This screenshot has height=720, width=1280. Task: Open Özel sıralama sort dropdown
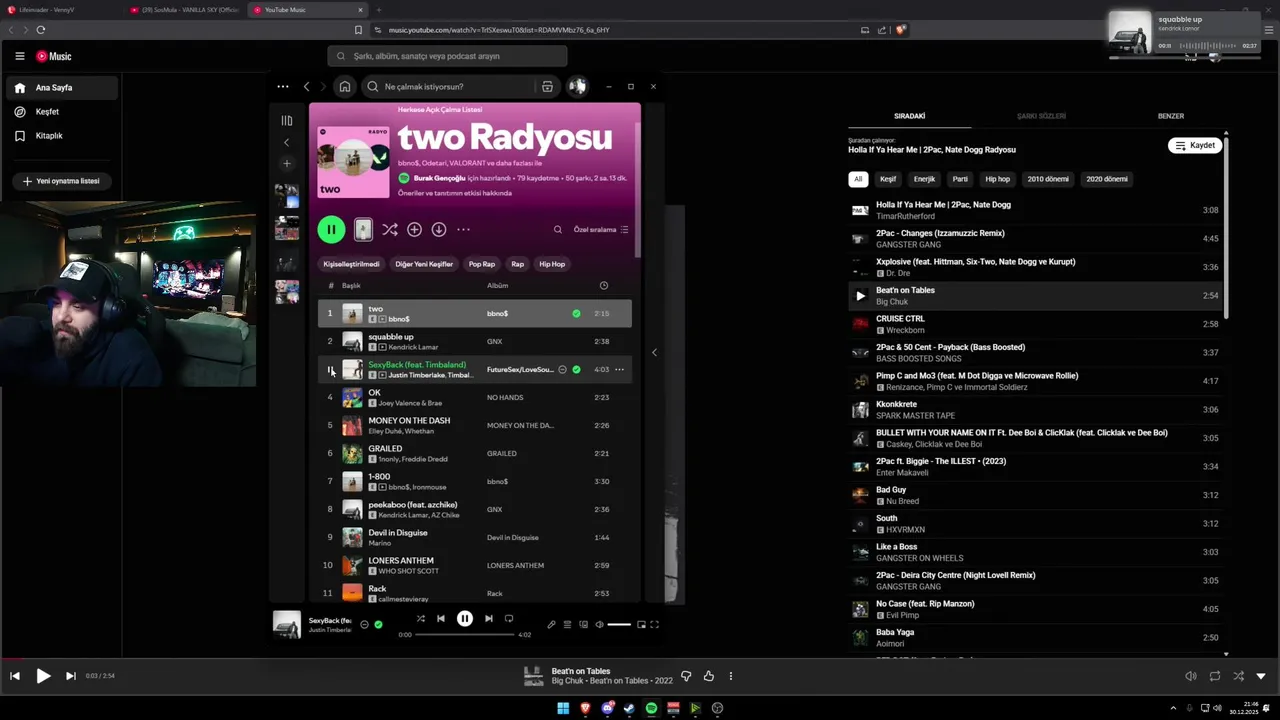[x=601, y=229]
